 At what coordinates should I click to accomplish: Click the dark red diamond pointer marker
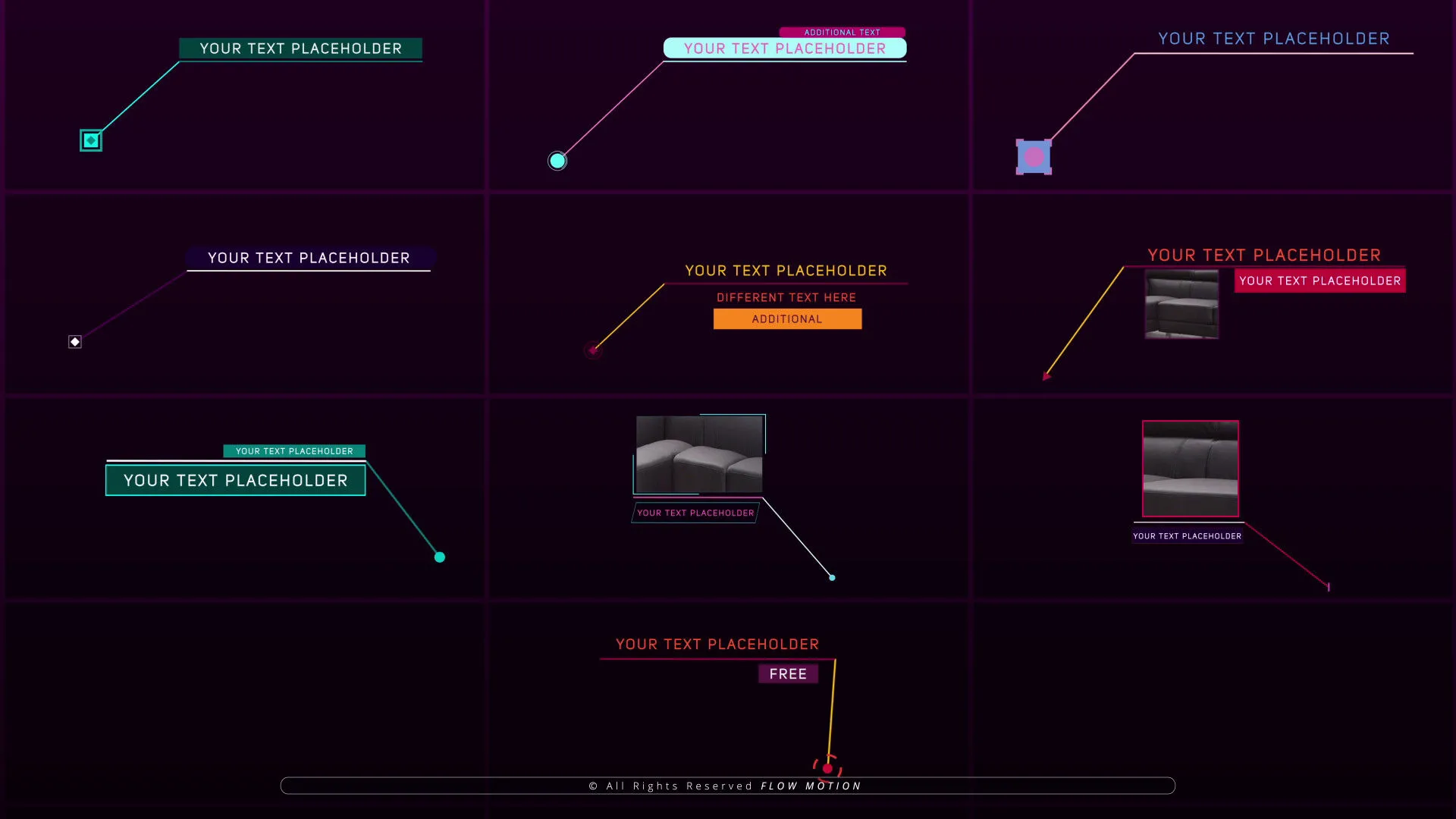[593, 350]
